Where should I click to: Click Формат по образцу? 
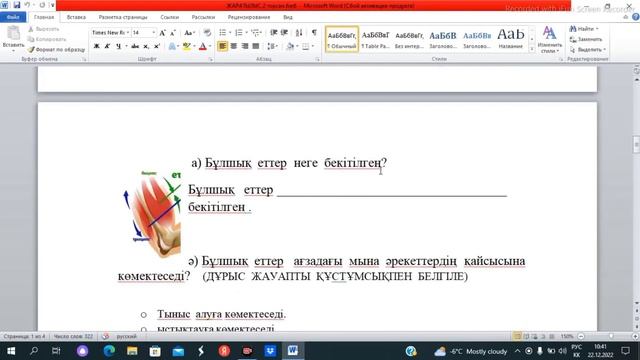coord(56,49)
